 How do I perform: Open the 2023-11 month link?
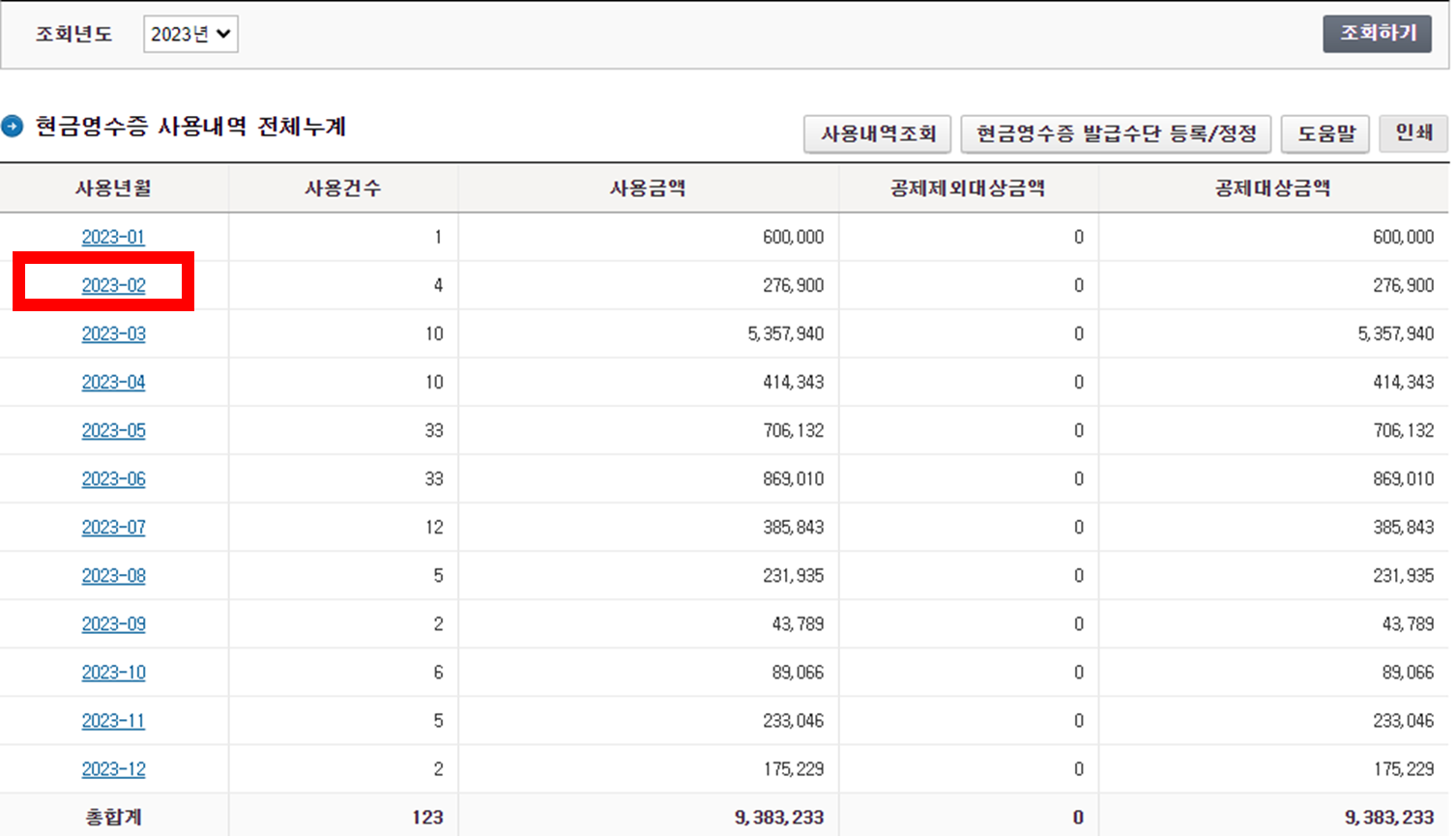point(113,720)
